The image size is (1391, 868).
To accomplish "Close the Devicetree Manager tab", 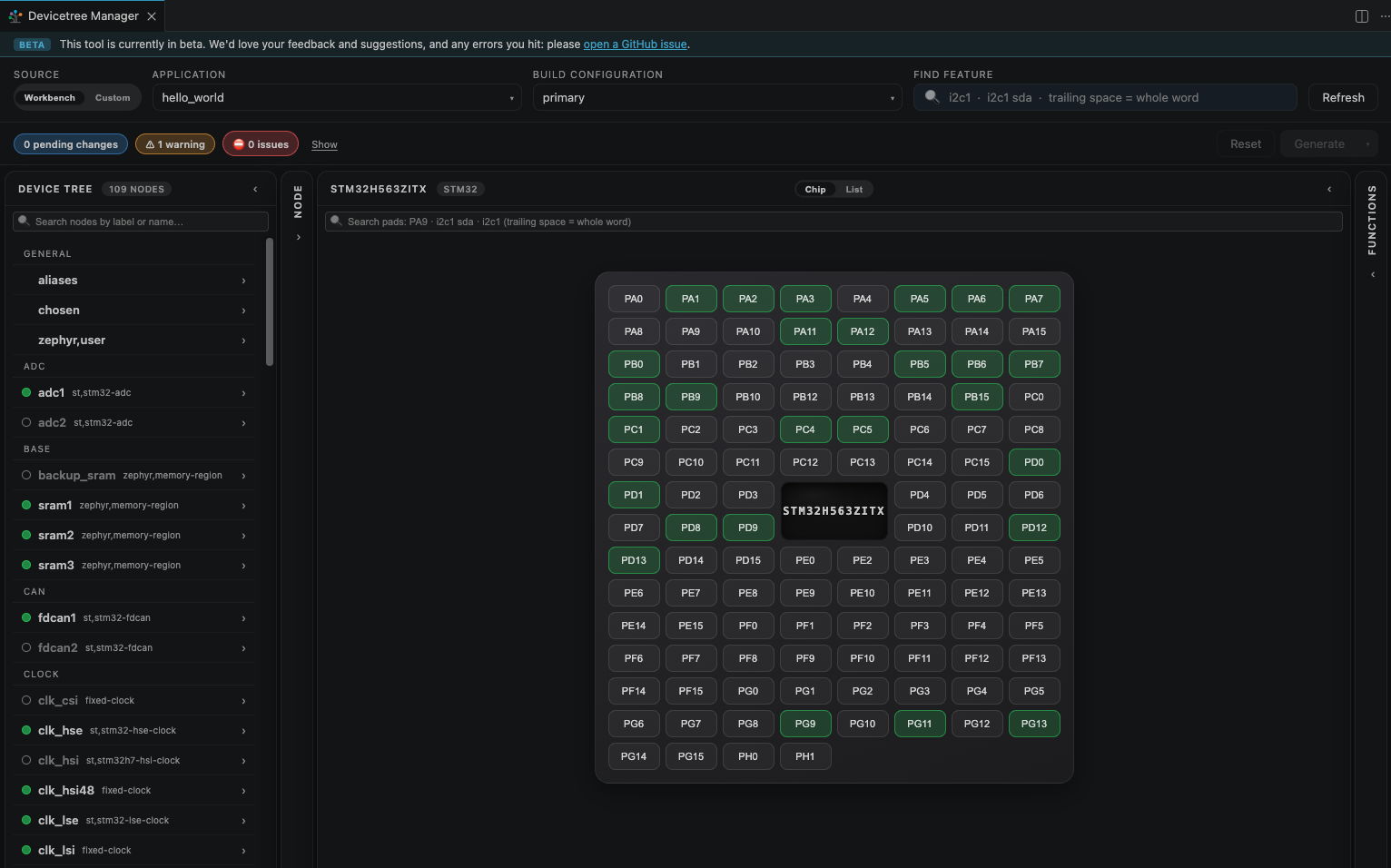I will (152, 16).
